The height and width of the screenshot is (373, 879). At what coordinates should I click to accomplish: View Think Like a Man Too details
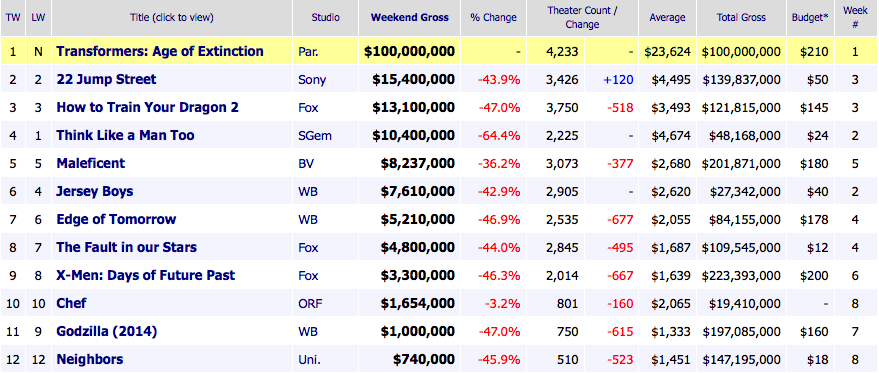[x=126, y=135]
